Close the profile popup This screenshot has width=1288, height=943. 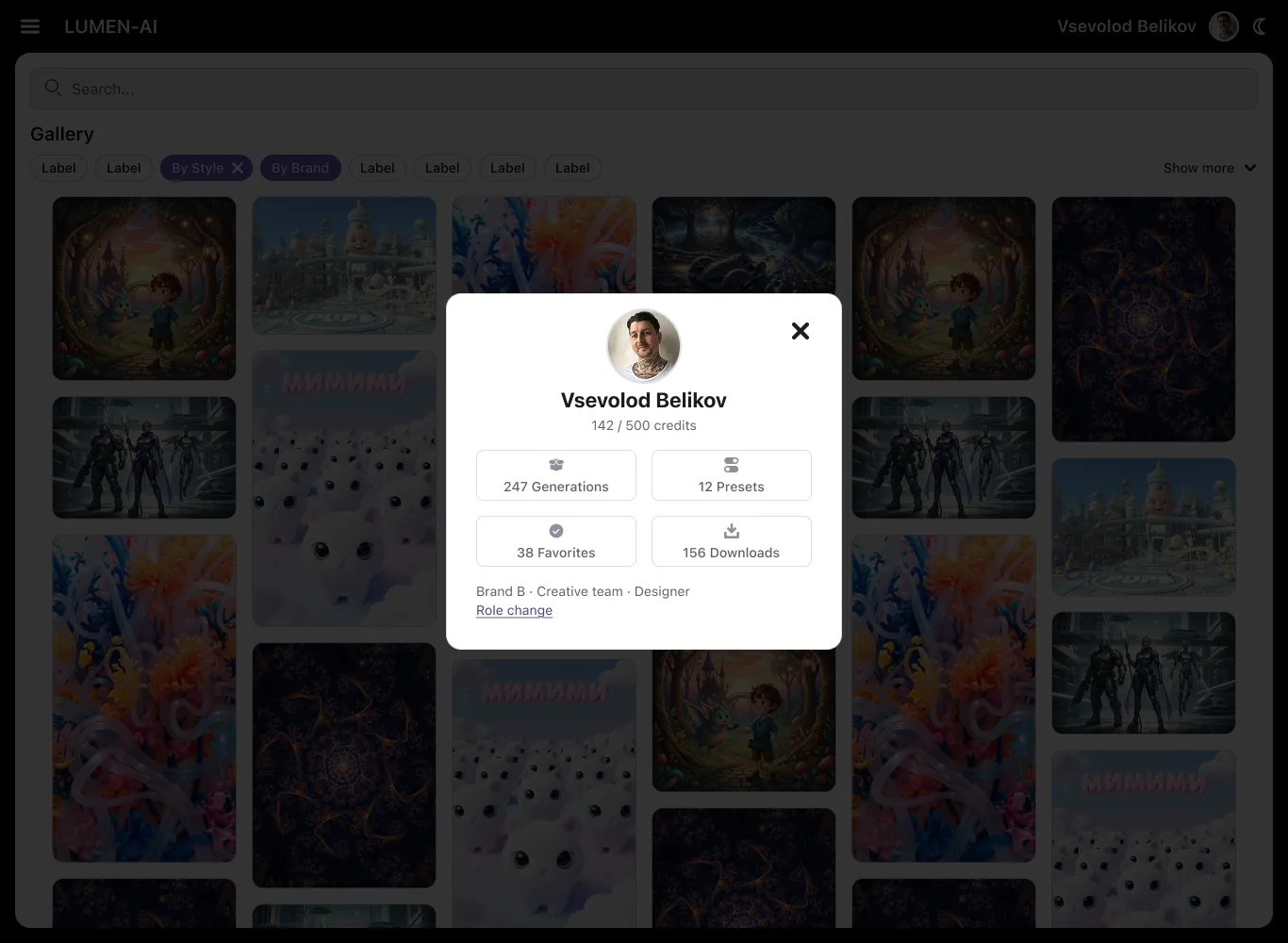[x=801, y=331]
